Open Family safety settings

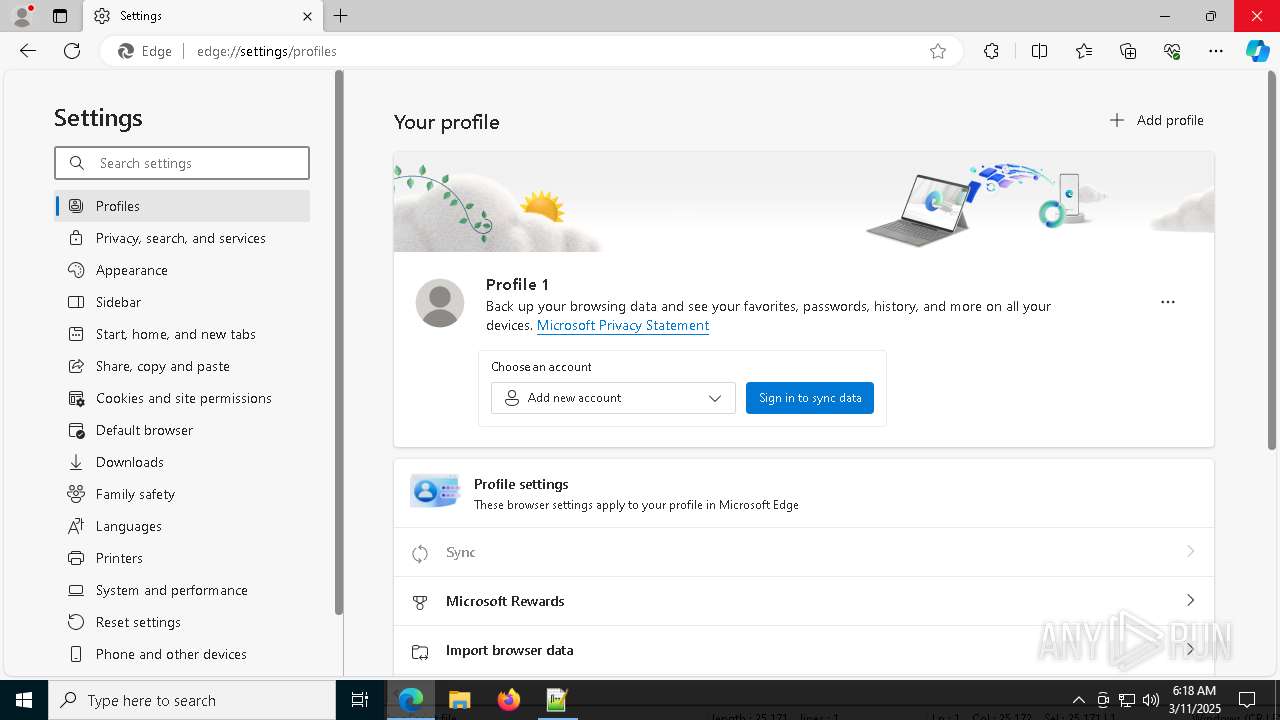[182, 494]
